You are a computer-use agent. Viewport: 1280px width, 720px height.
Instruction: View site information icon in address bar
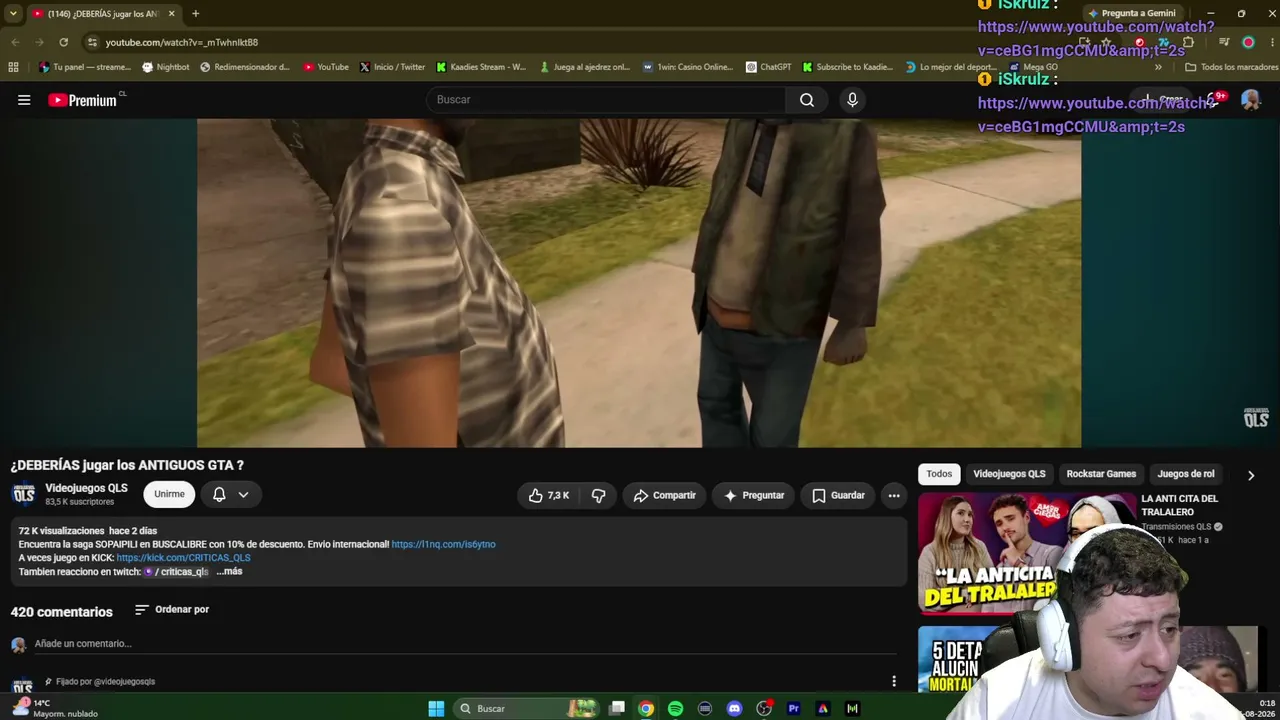click(92, 42)
